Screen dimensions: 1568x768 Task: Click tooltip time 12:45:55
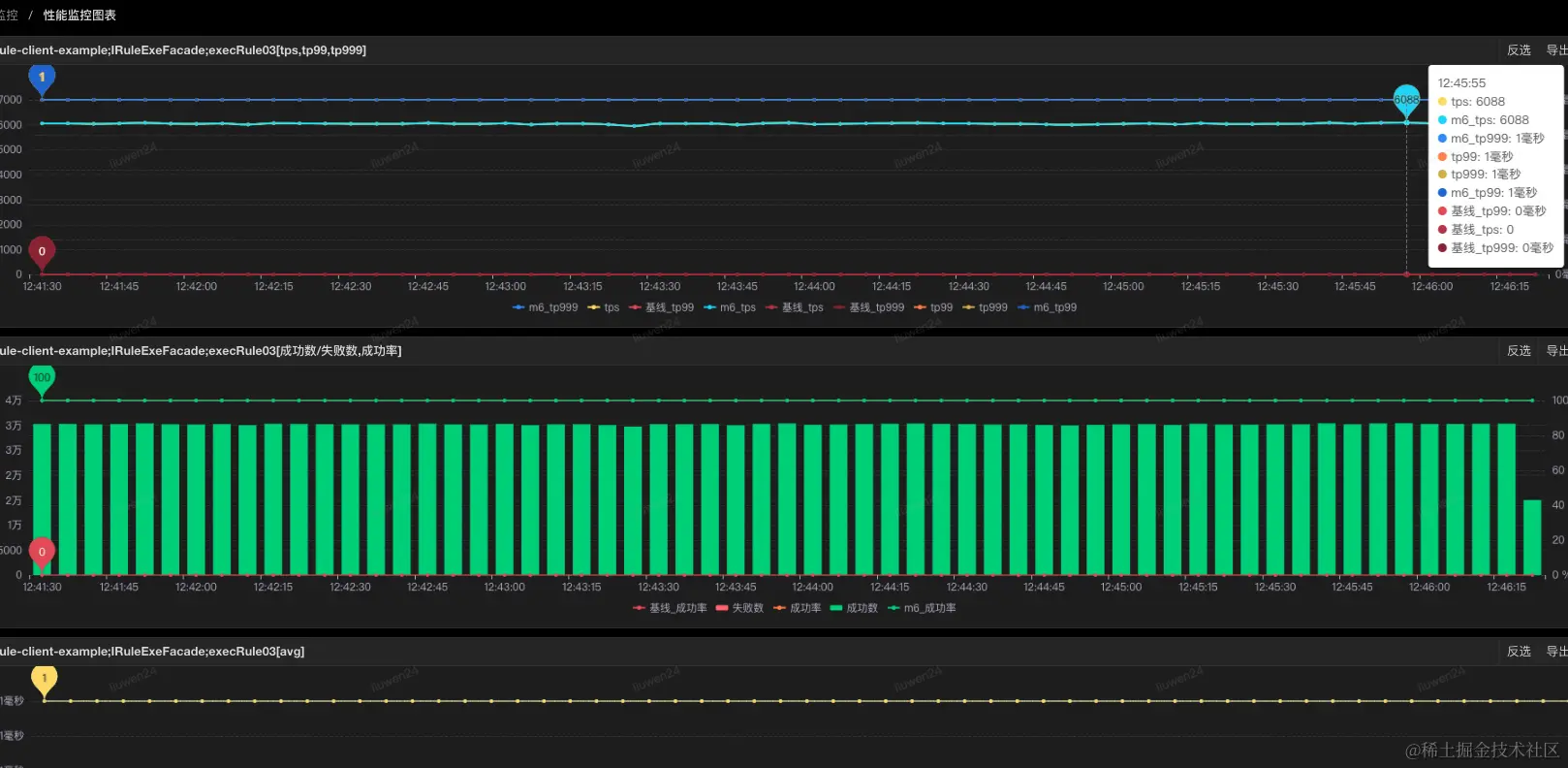[x=1461, y=83]
